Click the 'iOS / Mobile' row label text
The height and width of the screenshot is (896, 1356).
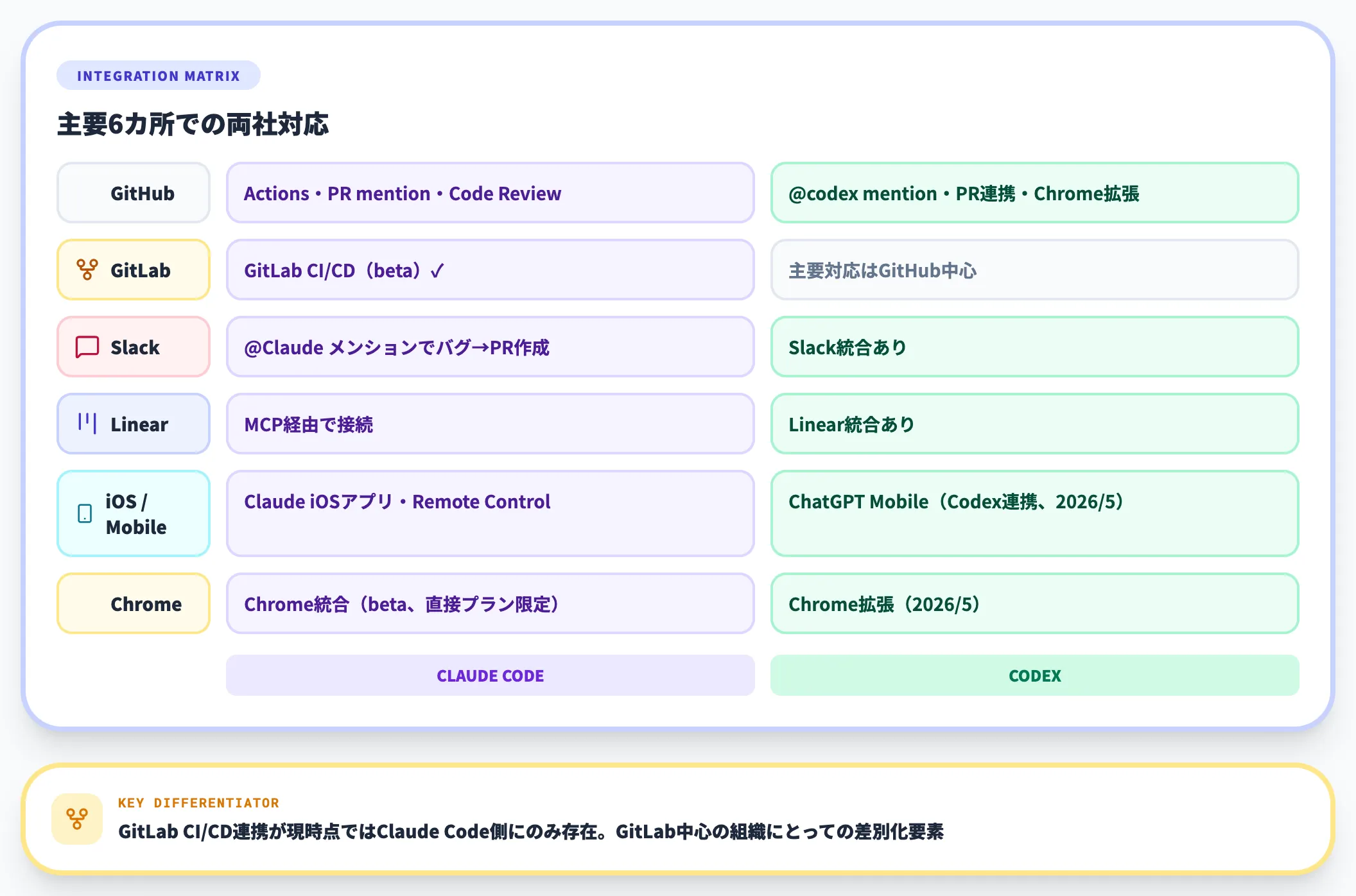tap(136, 514)
